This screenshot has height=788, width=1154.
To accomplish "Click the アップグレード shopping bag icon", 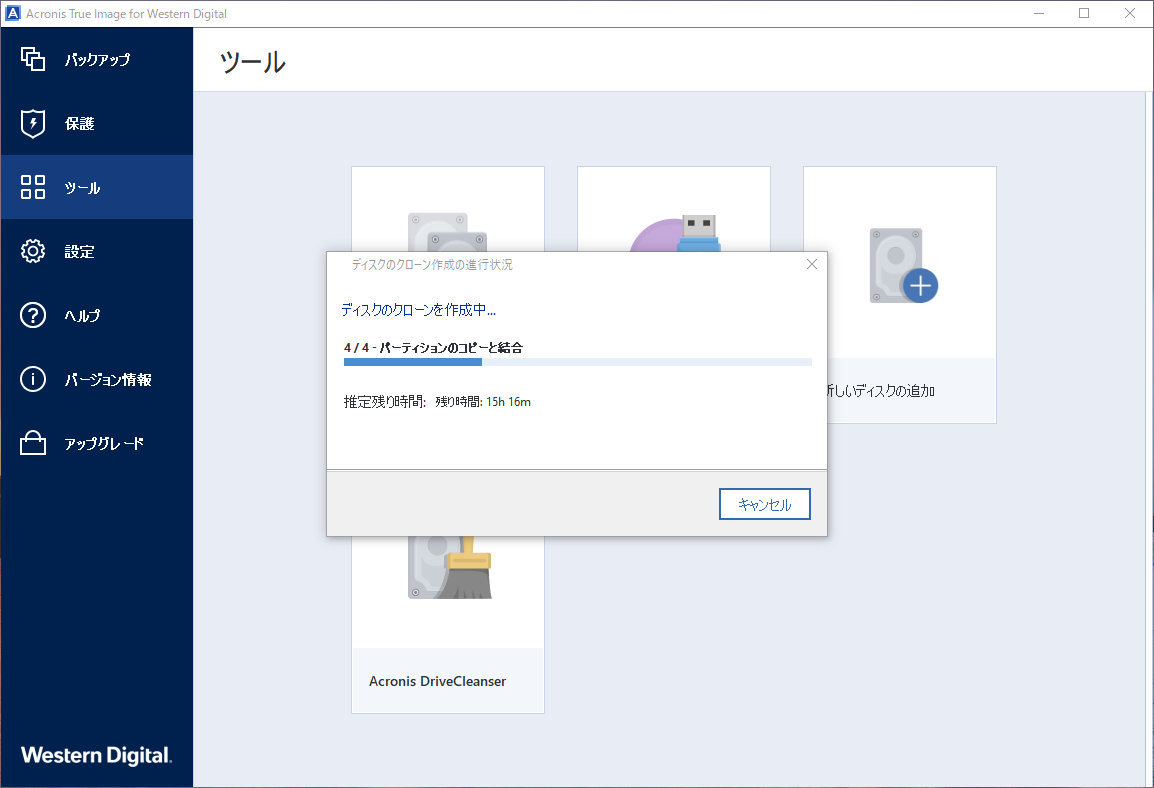I will coord(32,443).
